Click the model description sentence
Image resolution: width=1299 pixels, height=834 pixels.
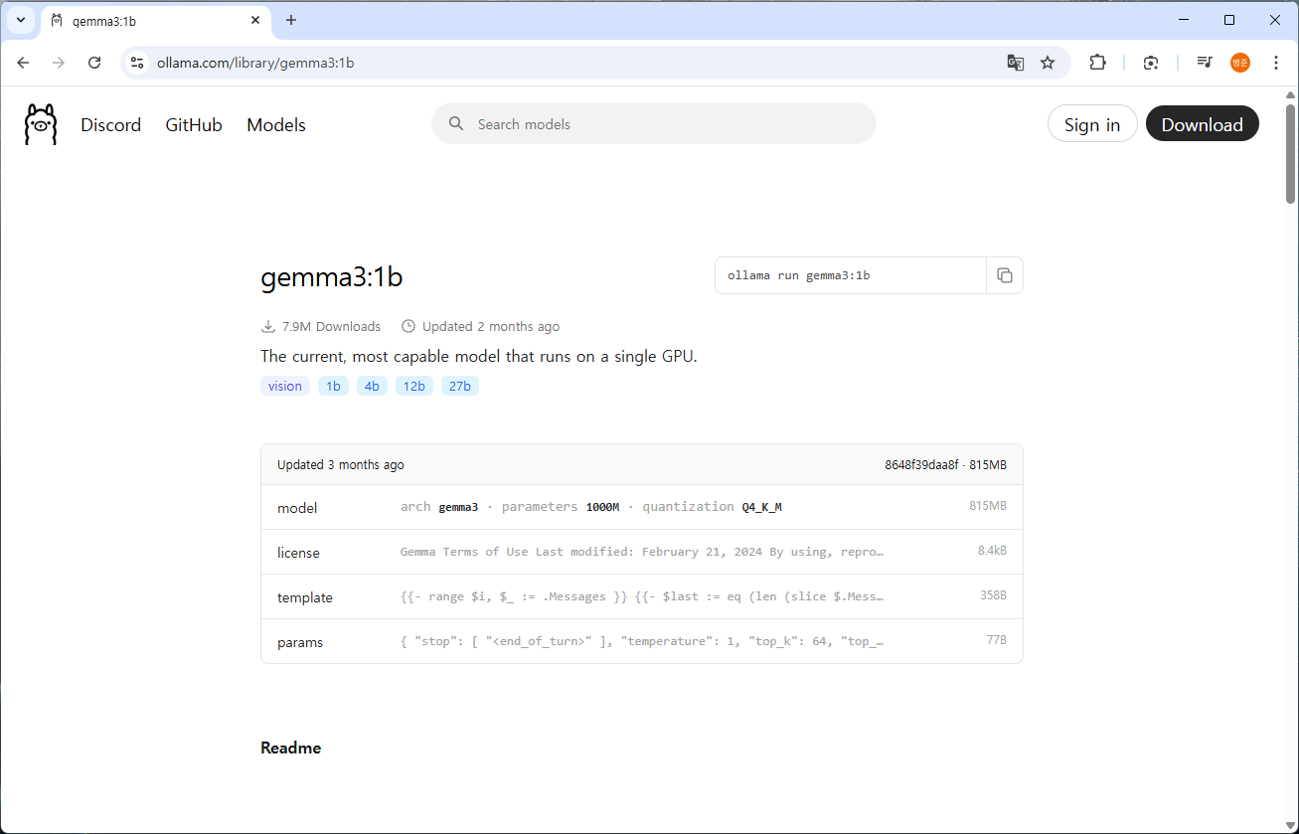coord(479,357)
